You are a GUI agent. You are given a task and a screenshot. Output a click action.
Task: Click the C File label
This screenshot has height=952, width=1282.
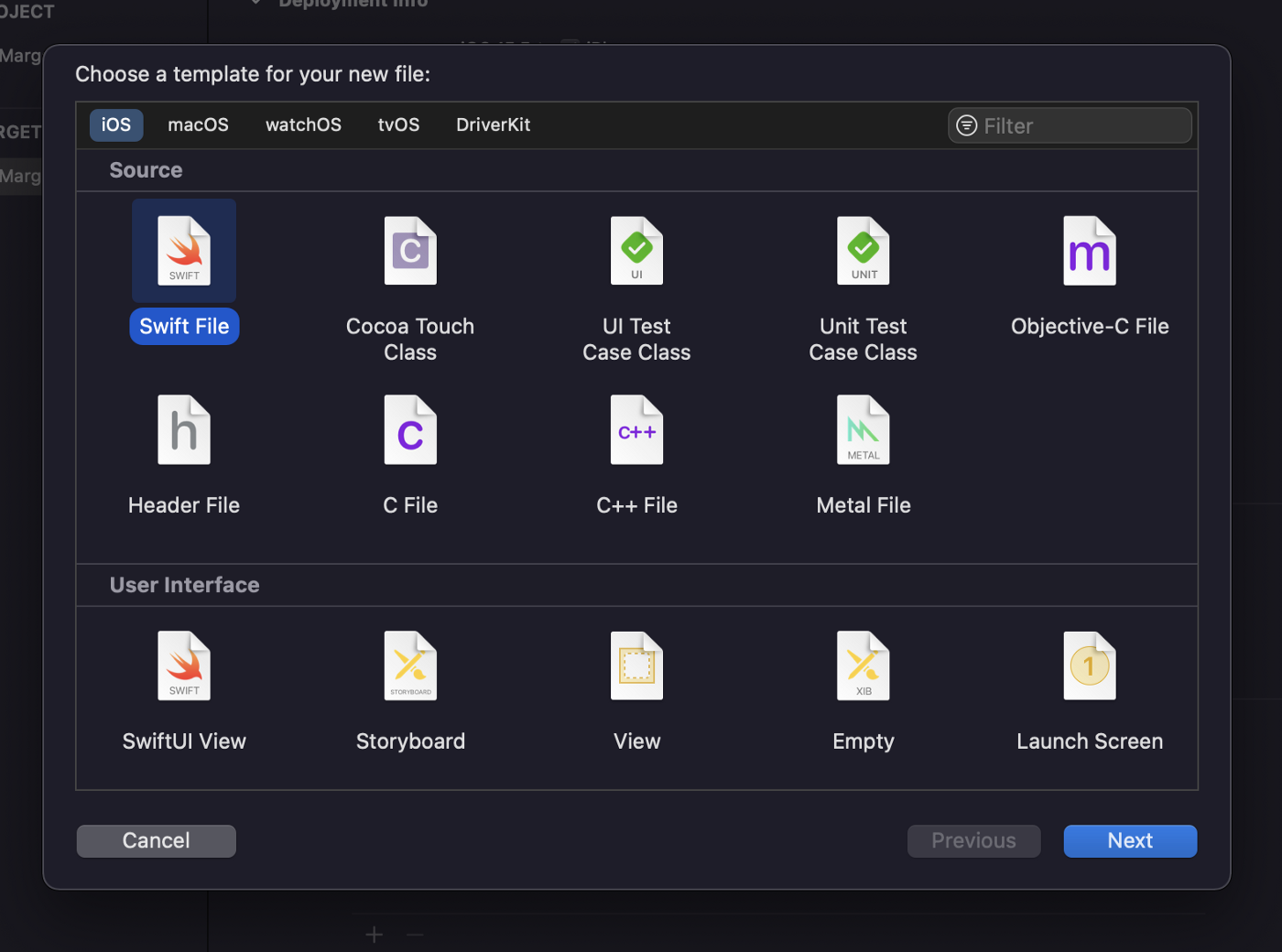click(410, 505)
